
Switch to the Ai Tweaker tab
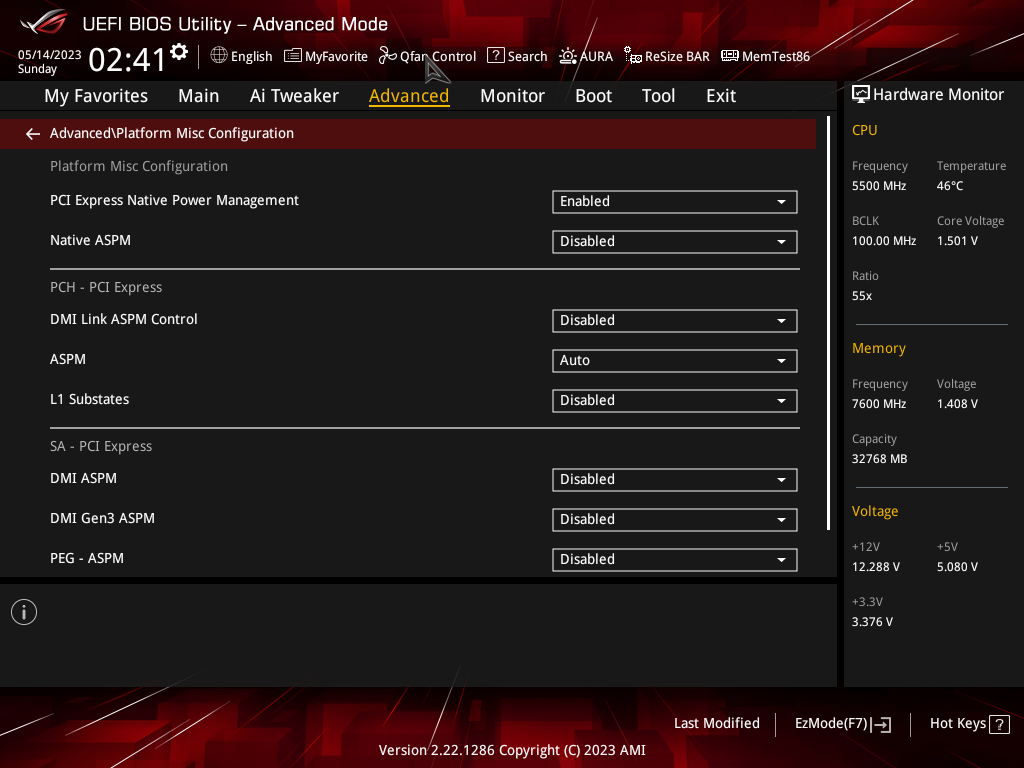pos(294,96)
